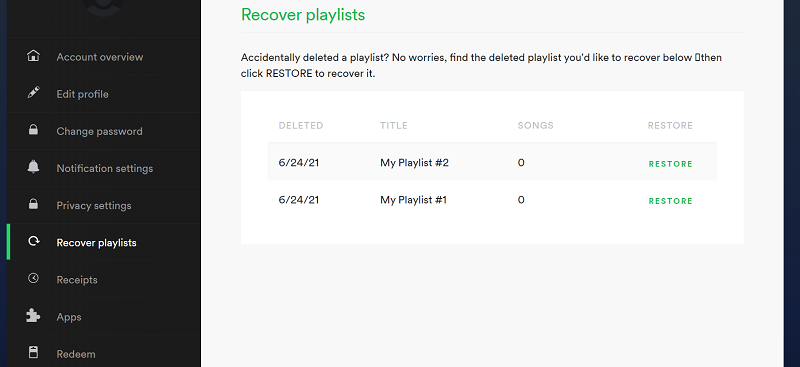Click the pencil icon for Edit profile
Image resolution: width=800 pixels, height=367 pixels.
point(33,93)
